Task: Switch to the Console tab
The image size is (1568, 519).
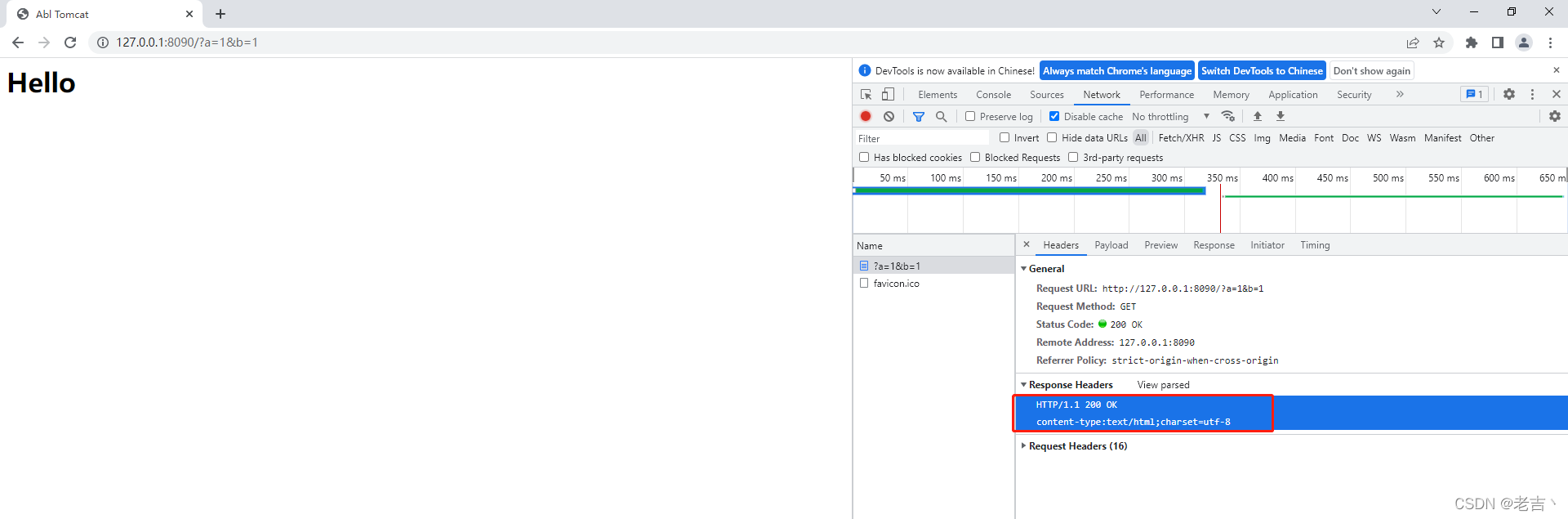Action: pos(993,95)
